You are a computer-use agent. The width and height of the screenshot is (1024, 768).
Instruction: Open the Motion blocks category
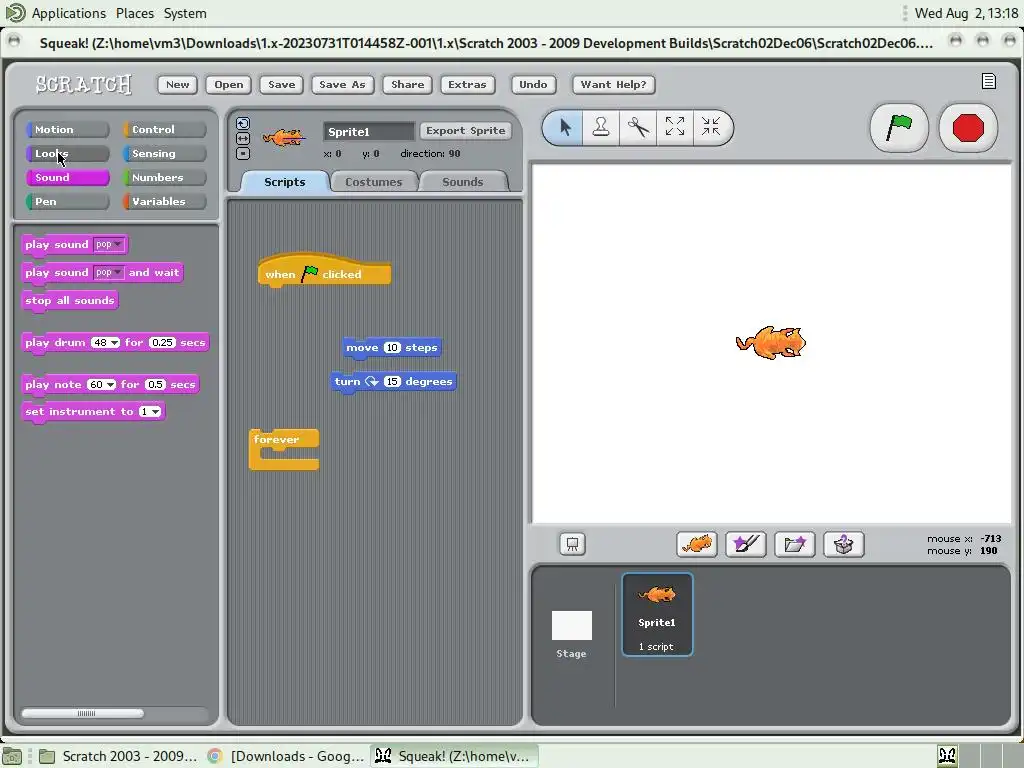tap(67, 129)
